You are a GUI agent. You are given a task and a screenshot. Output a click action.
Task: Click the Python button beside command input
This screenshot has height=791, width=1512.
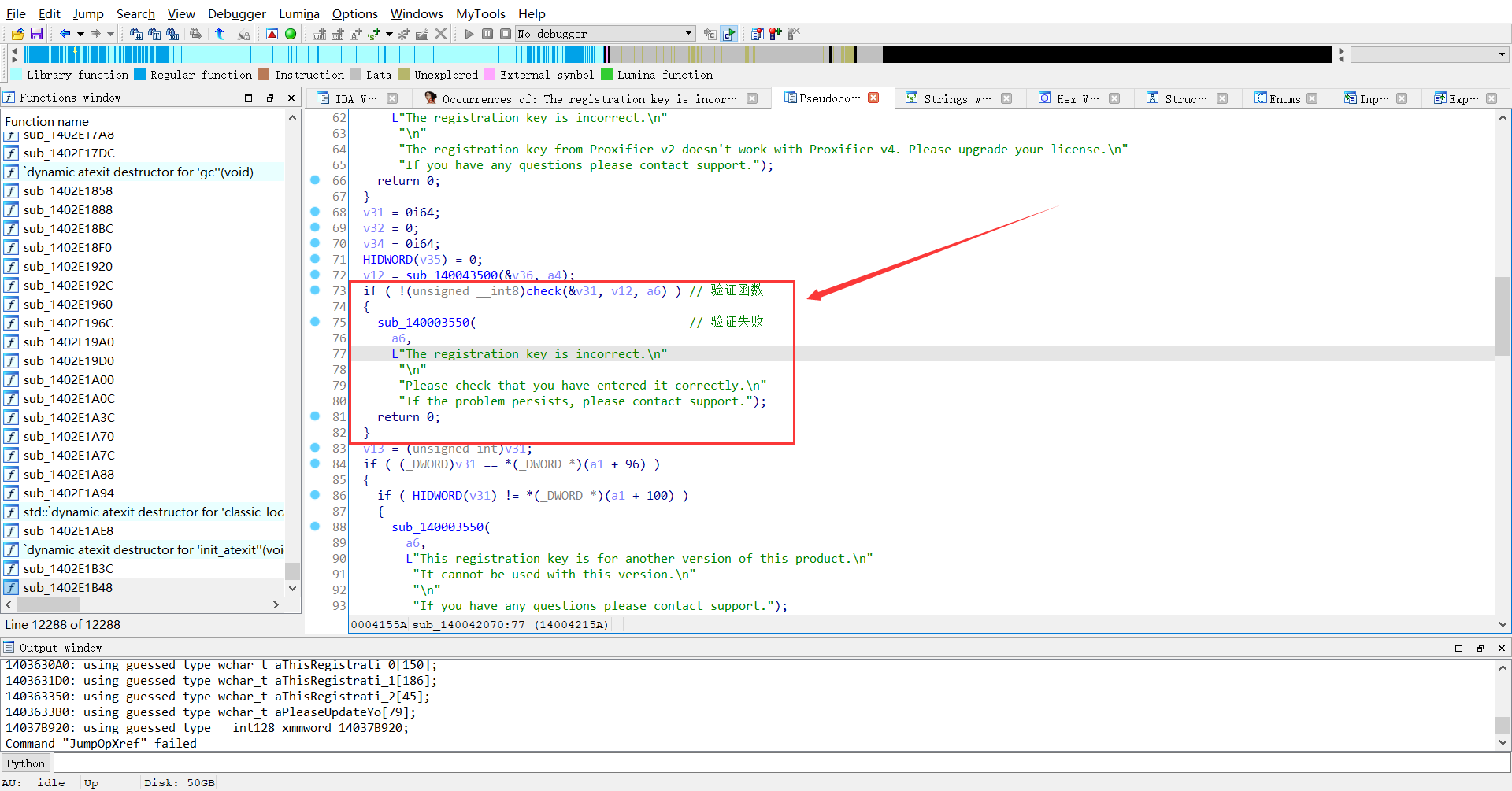[26, 763]
